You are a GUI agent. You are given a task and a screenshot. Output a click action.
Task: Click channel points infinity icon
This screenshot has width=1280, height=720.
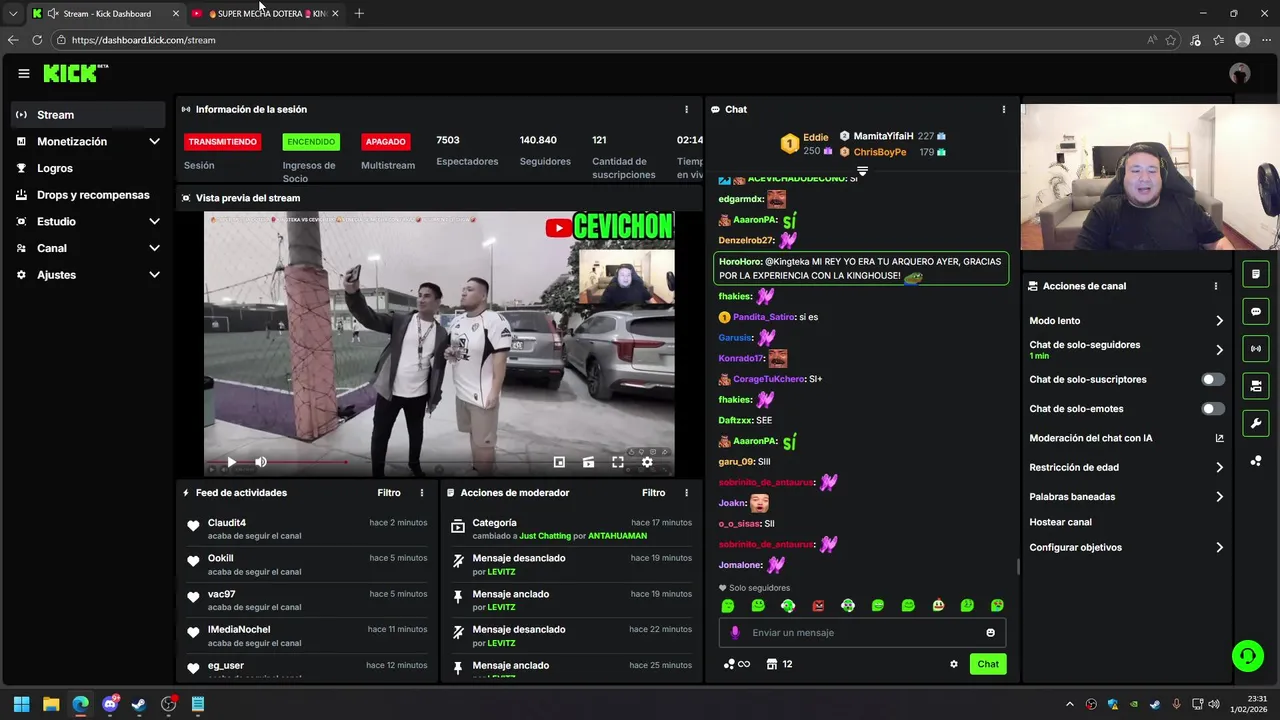coord(737,664)
